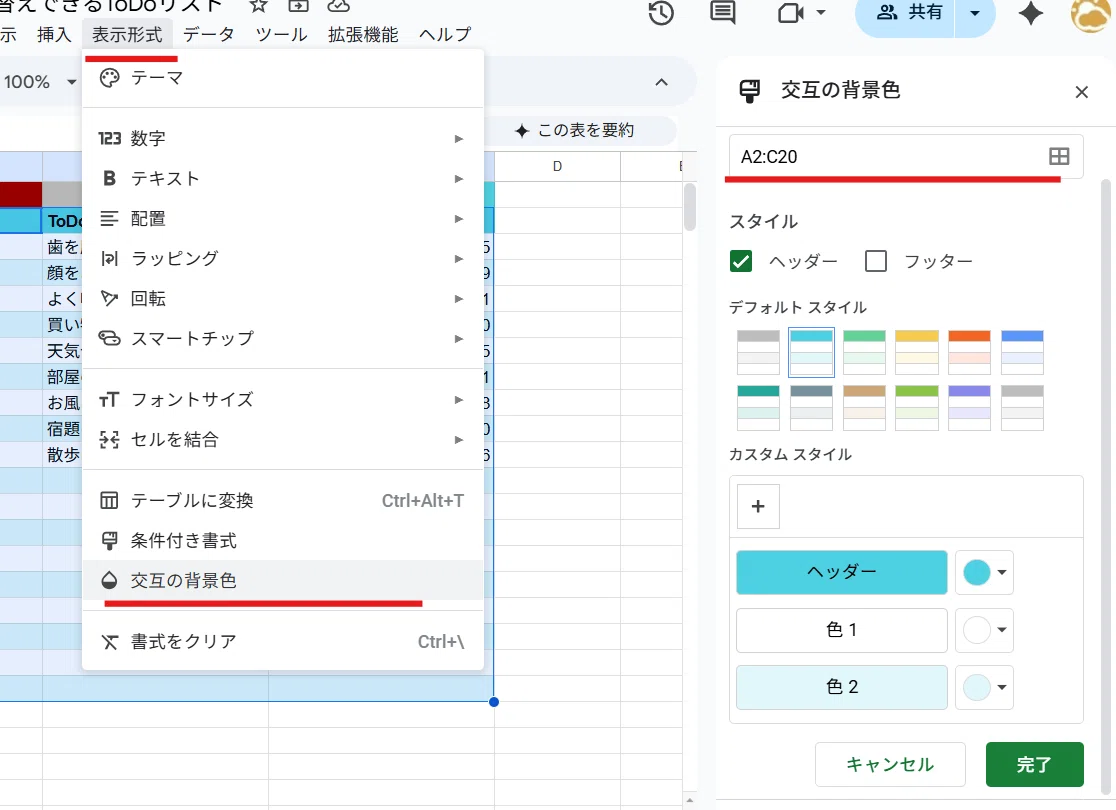The image size is (1116, 810).
Task: Choose the yellow default style swatch
Action: [917, 352]
